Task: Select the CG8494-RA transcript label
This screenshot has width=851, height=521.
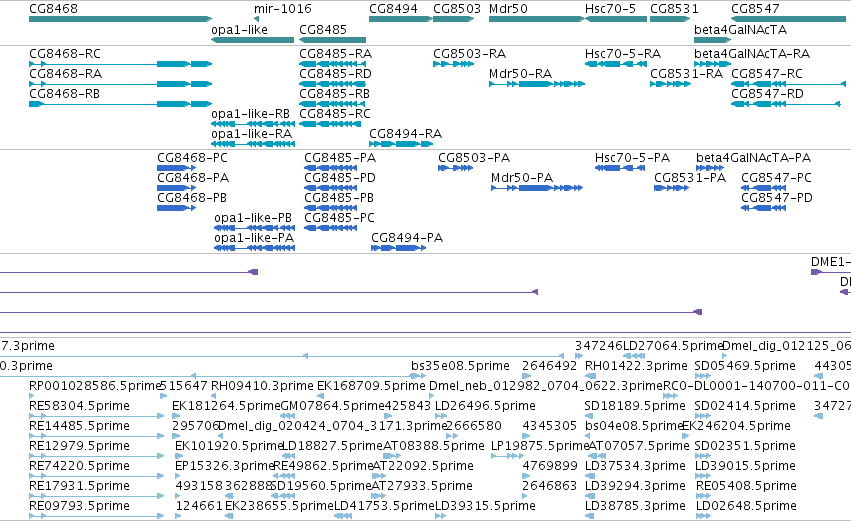Action: (x=405, y=134)
